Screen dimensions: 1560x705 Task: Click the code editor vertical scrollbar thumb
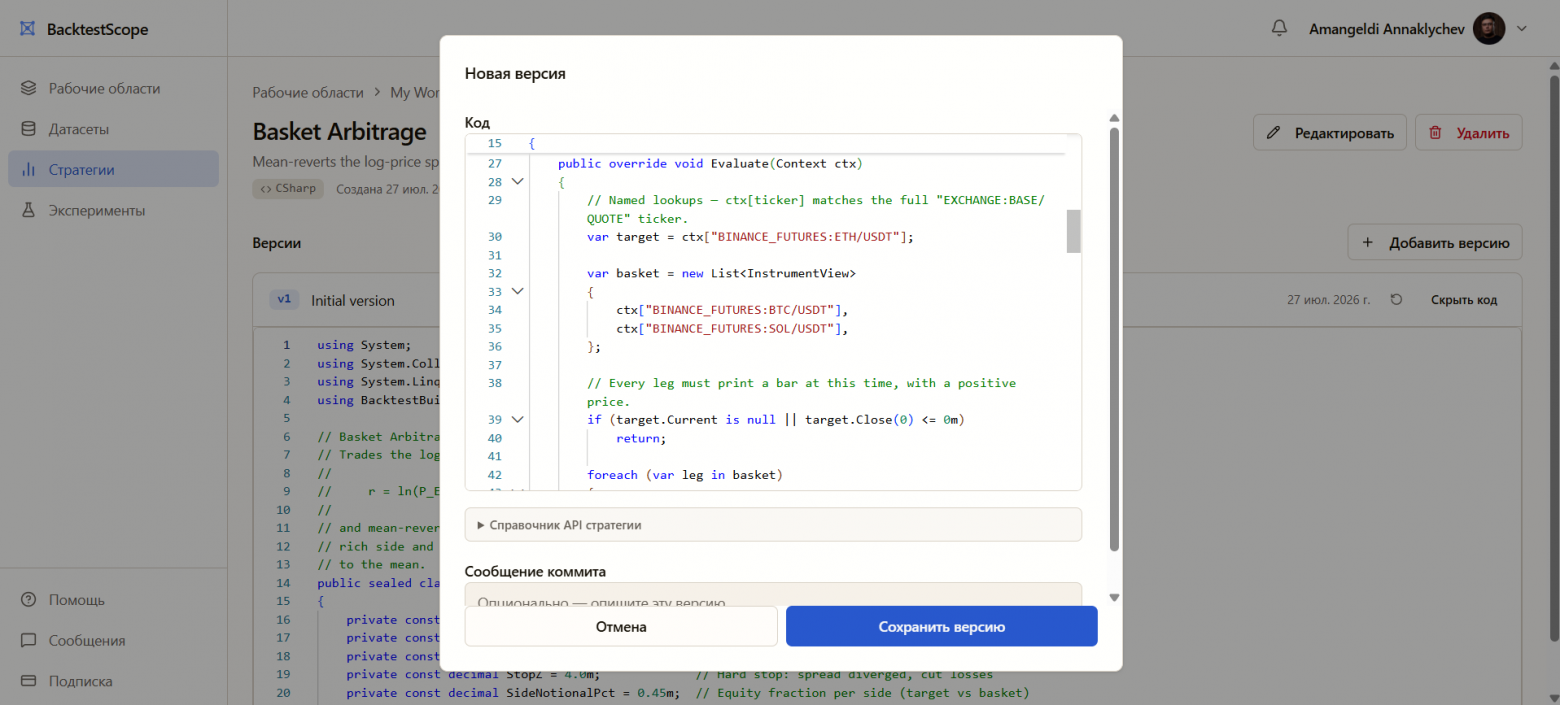click(1074, 231)
